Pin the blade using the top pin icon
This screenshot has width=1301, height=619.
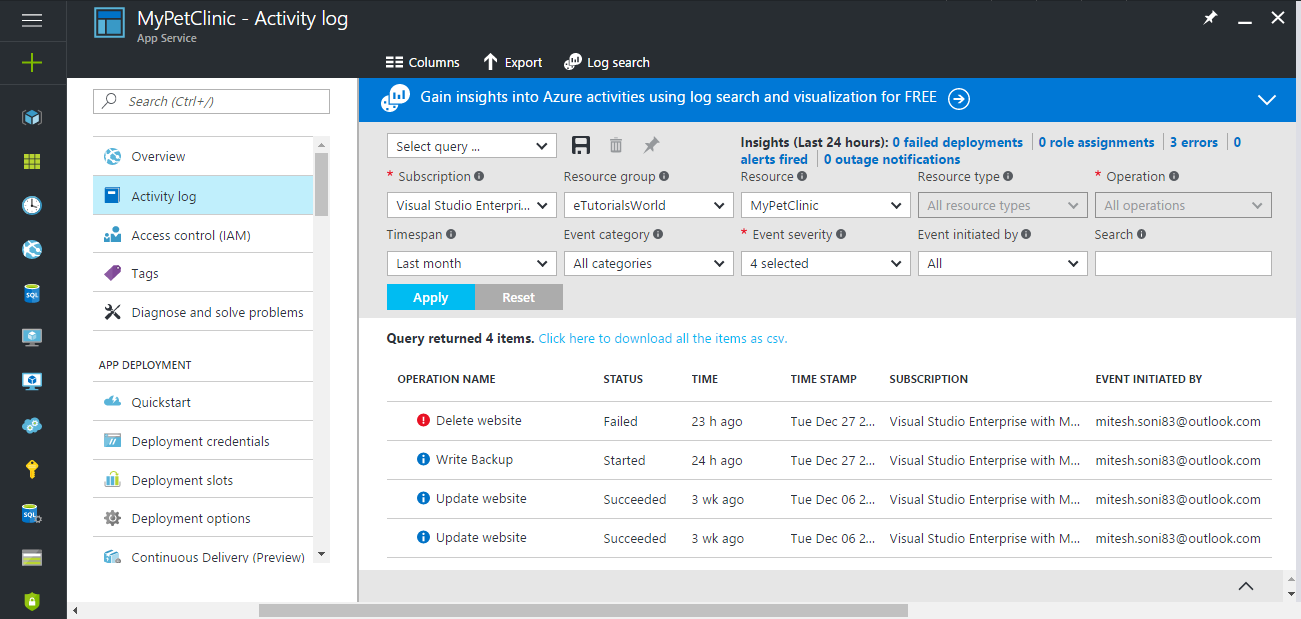pos(1210,19)
